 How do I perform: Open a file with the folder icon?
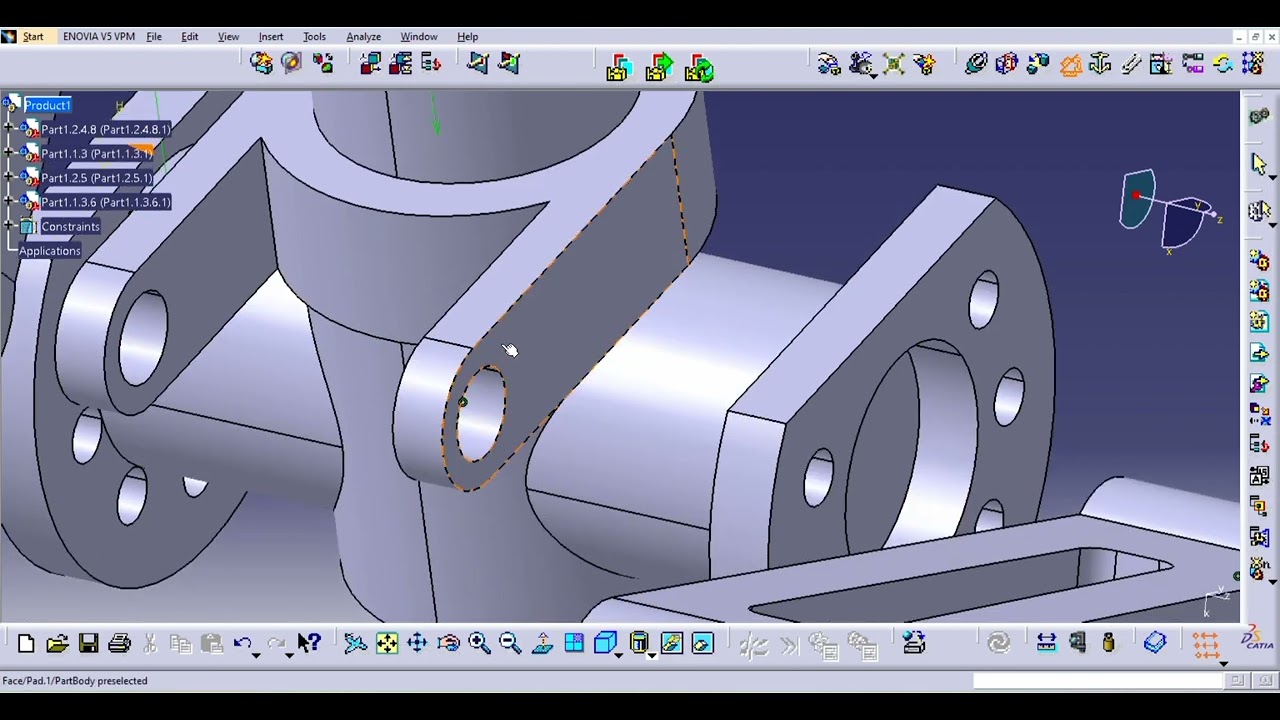pos(57,644)
